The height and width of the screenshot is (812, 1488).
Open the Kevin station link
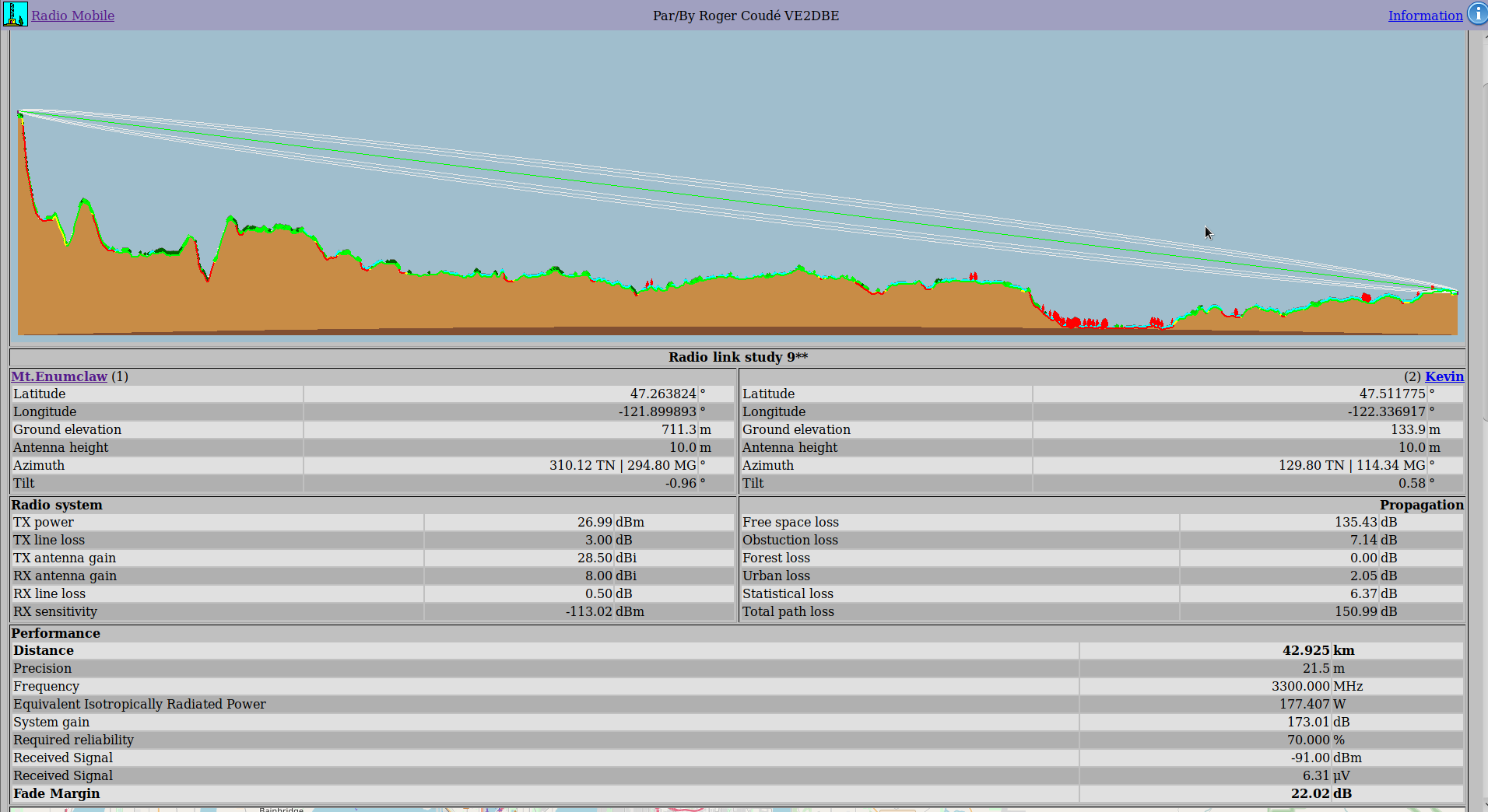[x=1444, y=376]
